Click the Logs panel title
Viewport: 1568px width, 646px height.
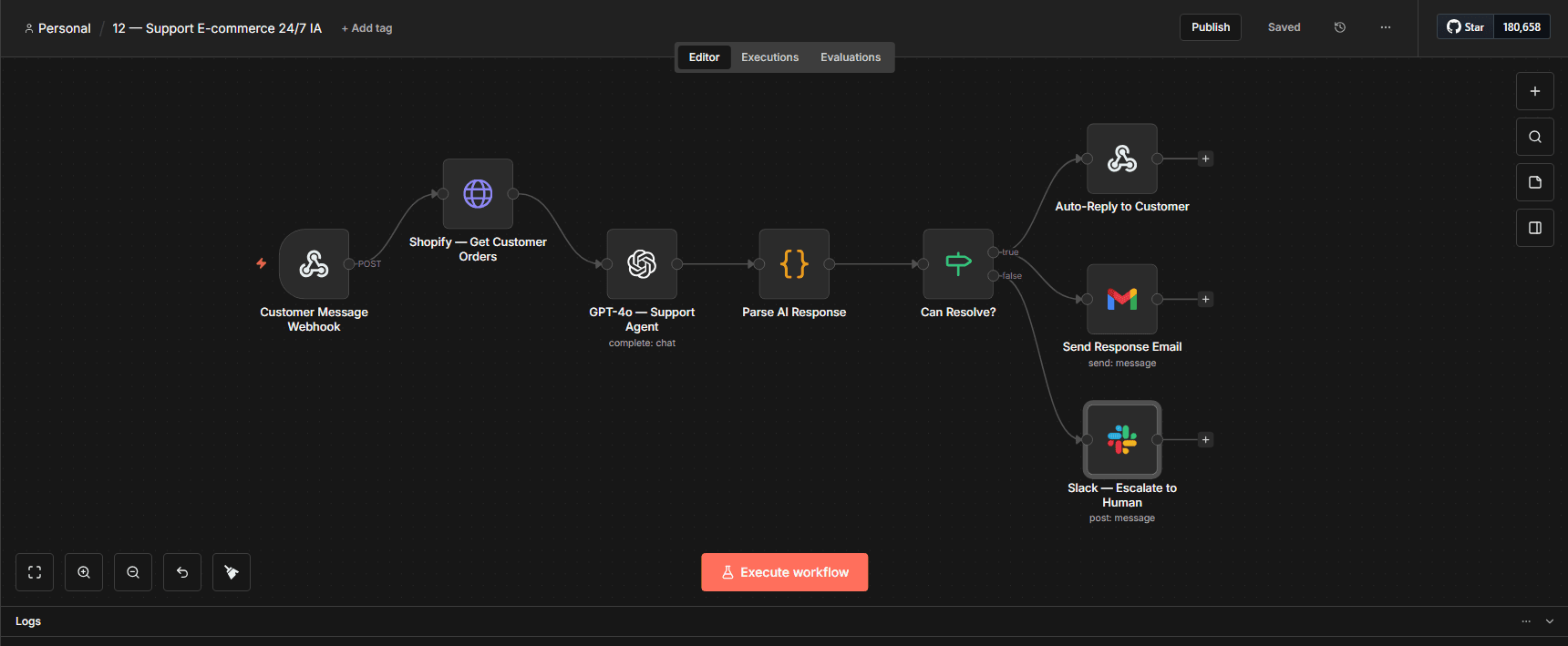click(x=28, y=621)
